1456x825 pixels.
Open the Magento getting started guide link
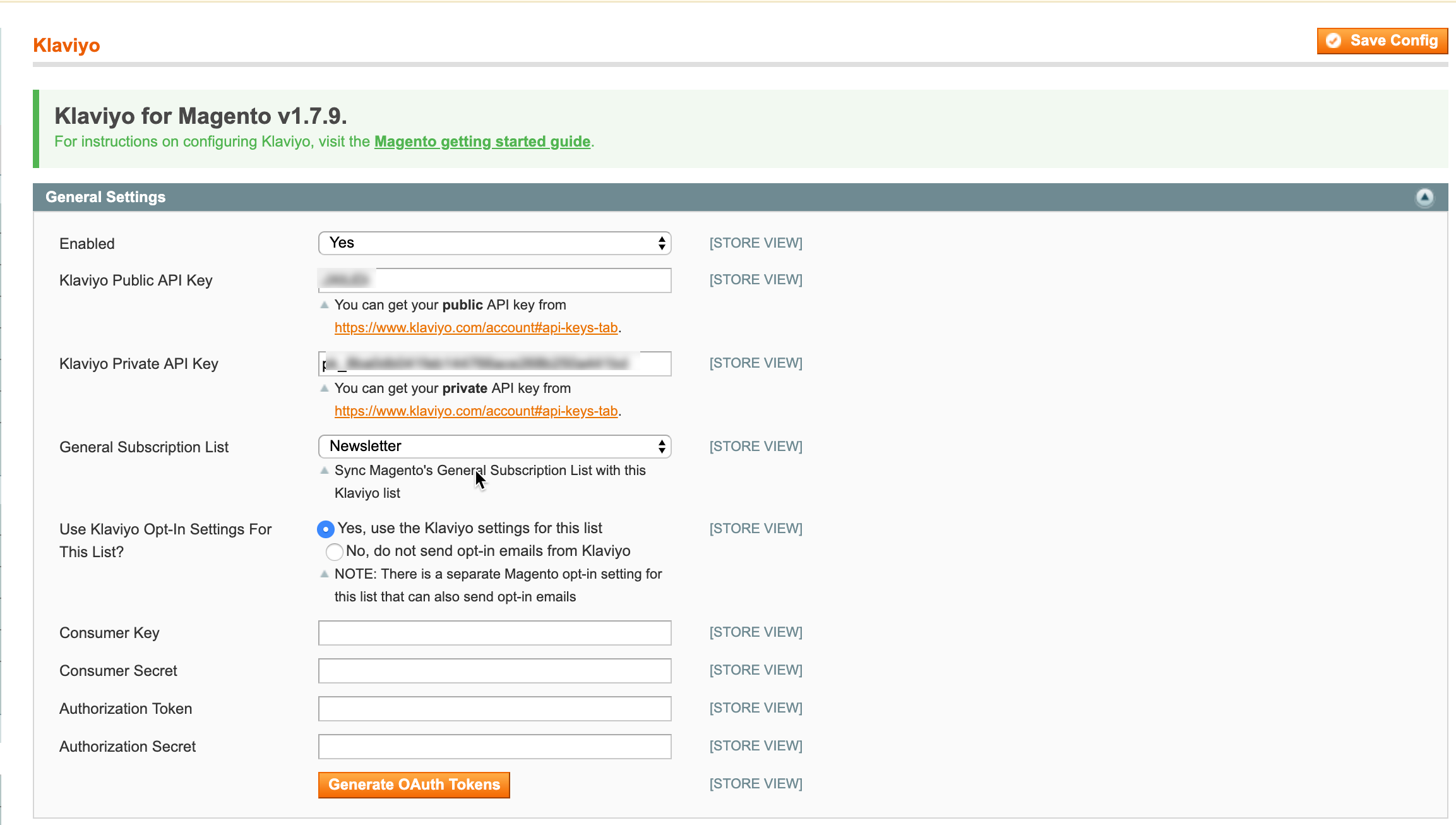482,142
